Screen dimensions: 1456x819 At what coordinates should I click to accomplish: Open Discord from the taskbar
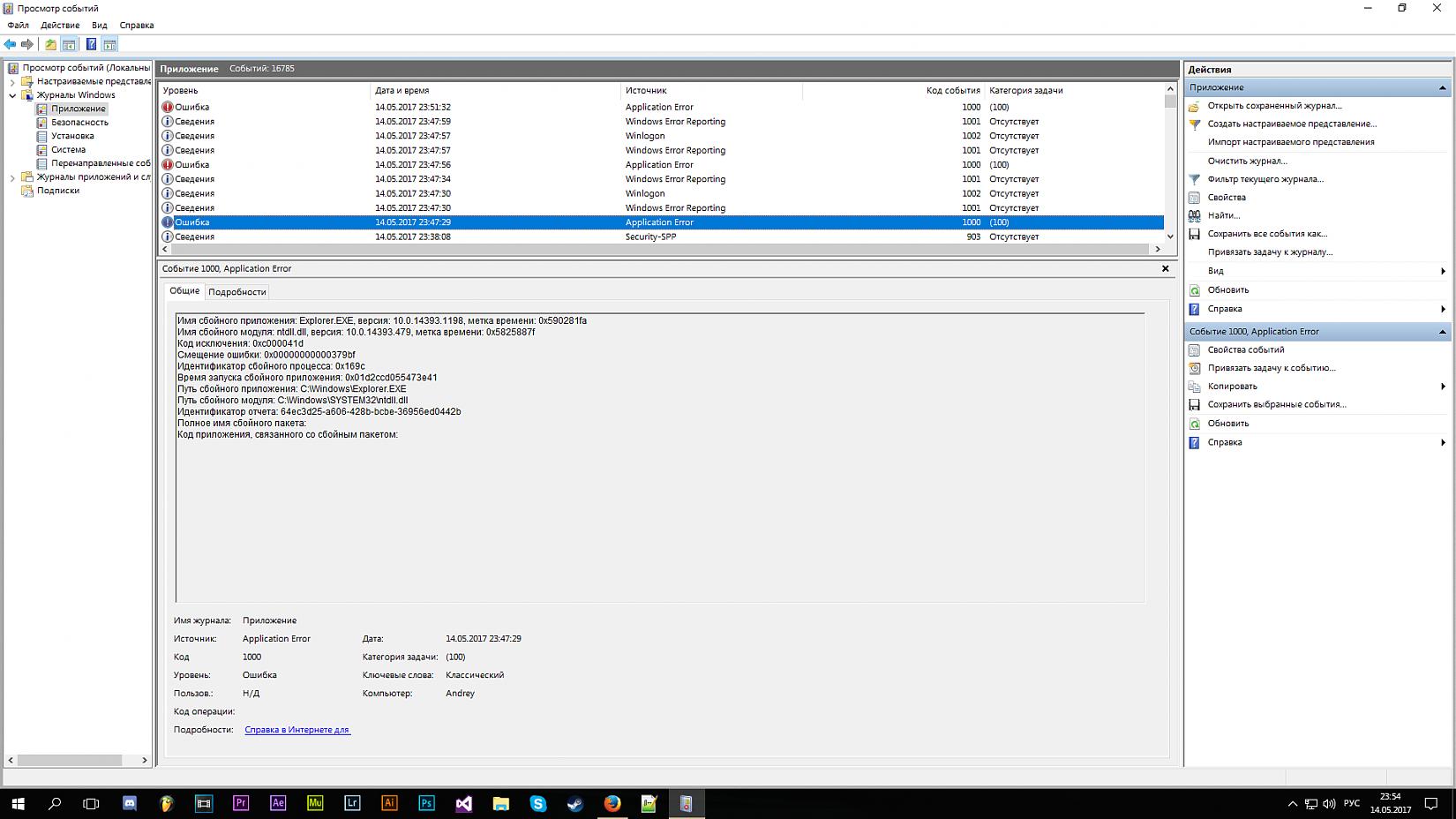(129, 803)
